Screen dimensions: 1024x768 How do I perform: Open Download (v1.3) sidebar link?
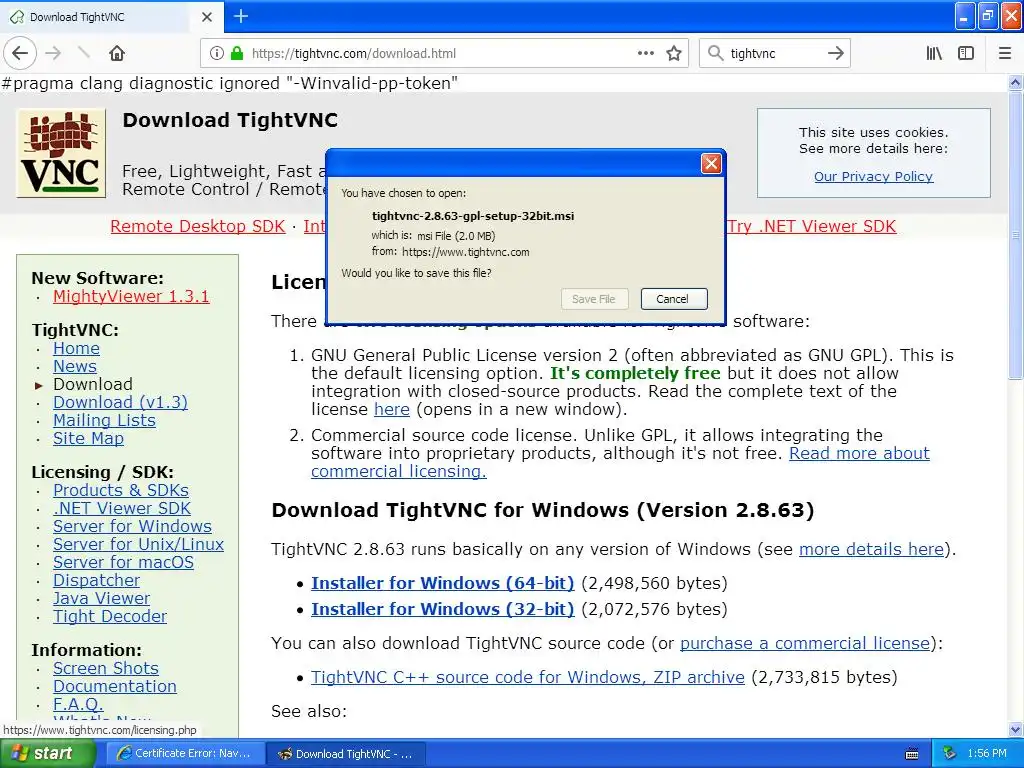pos(120,402)
